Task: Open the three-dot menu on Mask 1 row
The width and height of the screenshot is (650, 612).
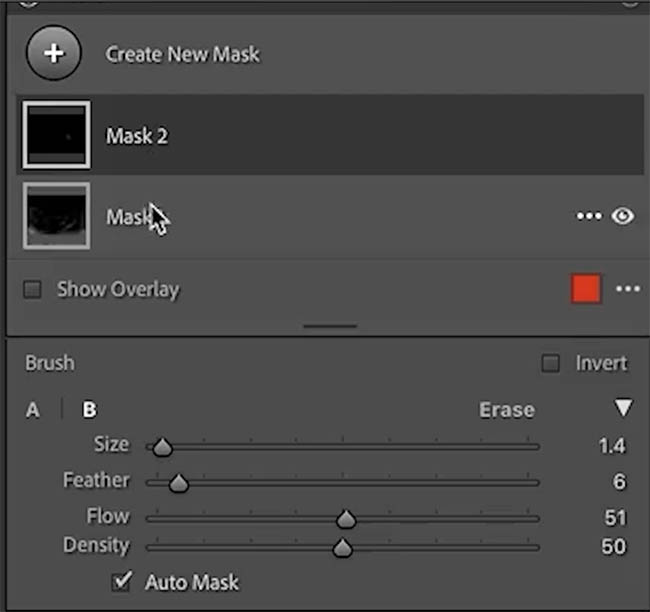Action: [x=589, y=216]
